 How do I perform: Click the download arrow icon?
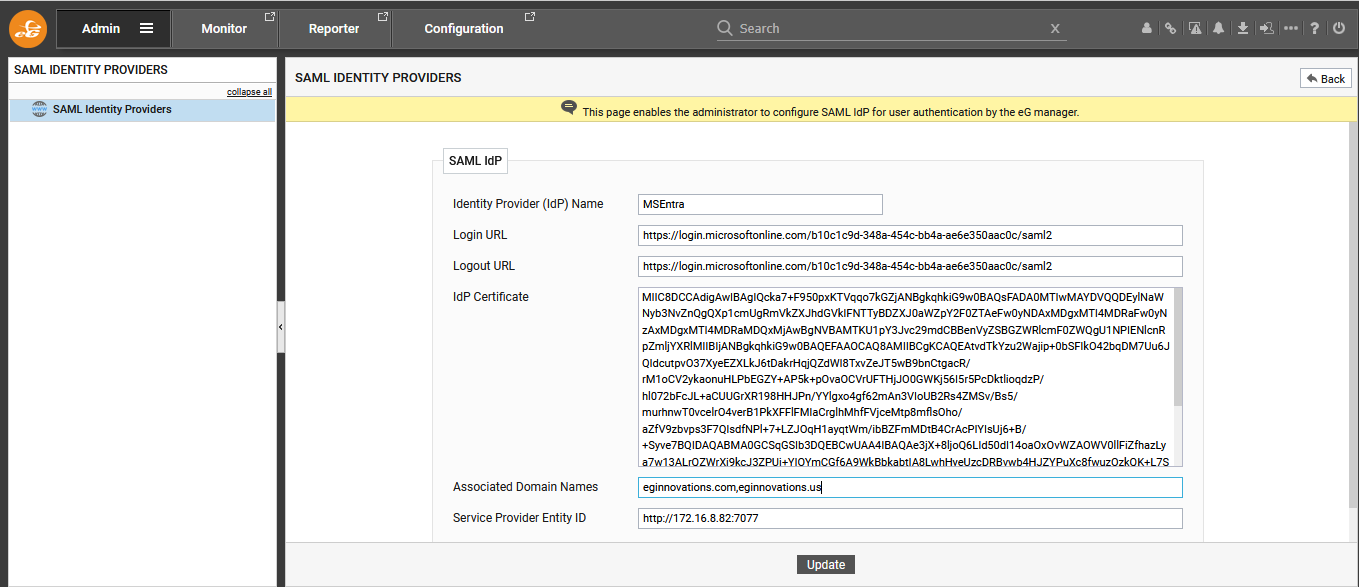(1242, 29)
